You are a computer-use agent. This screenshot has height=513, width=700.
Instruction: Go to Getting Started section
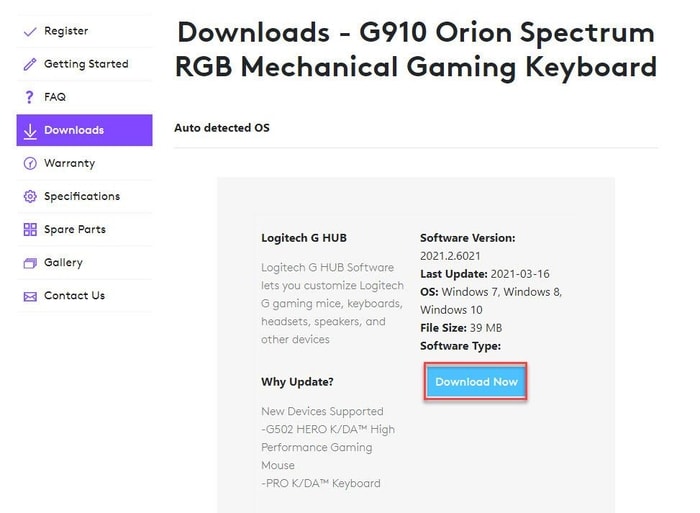point(84,64)
